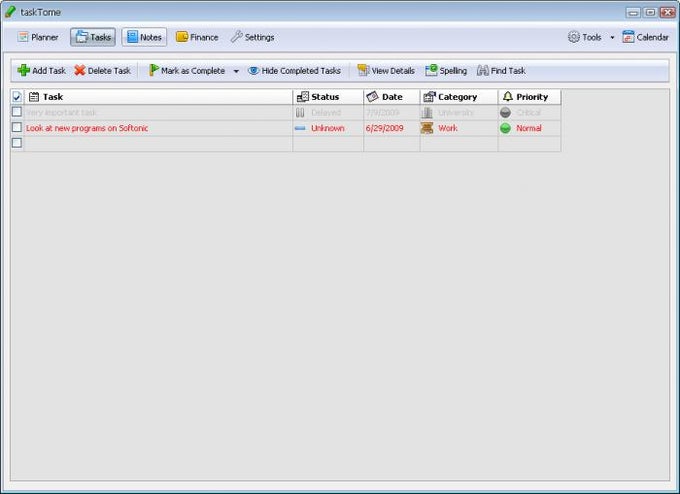The width and height of the screenshot is (680, 494).
Task: Sort by the Date column header
Action: pos(392,97)
